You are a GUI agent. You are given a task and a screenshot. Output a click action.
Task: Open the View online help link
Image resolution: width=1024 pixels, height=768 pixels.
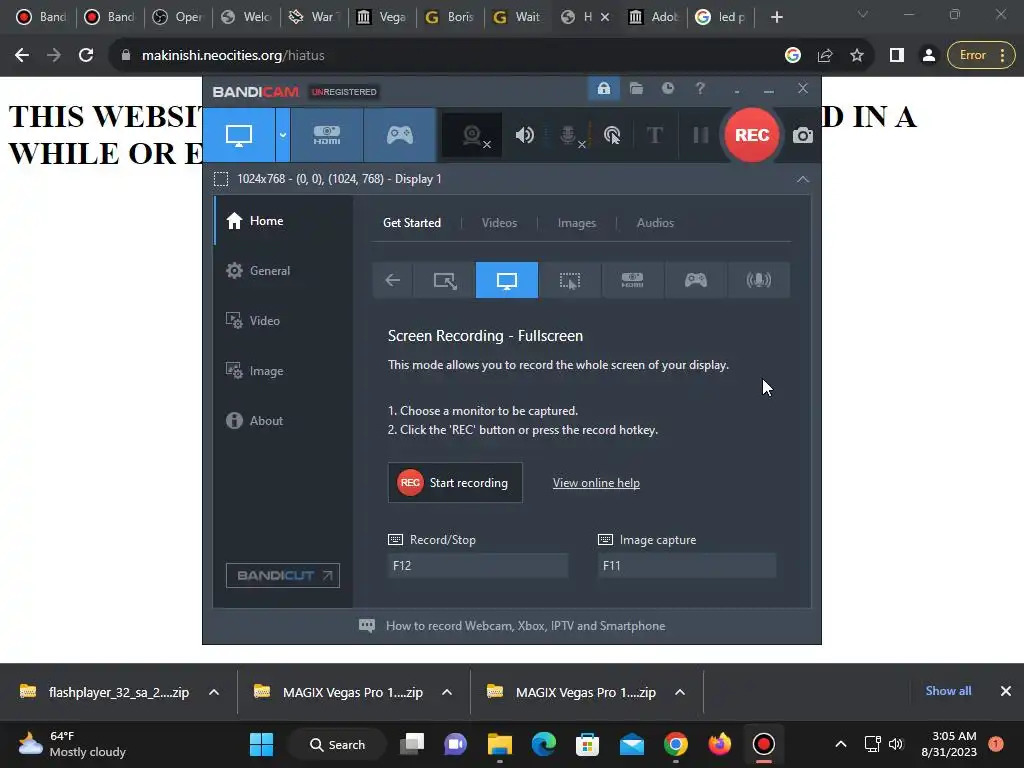pos(596,483)
